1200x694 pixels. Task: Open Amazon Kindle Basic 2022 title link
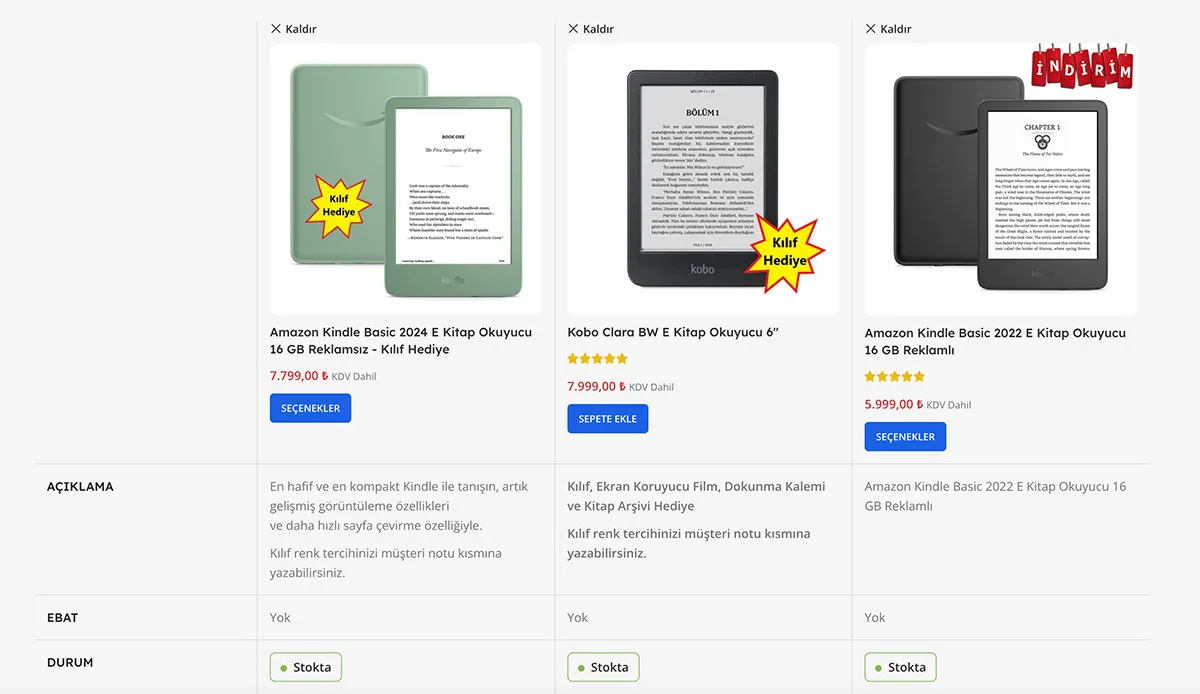pyautogui.click(x=995, y=341)
